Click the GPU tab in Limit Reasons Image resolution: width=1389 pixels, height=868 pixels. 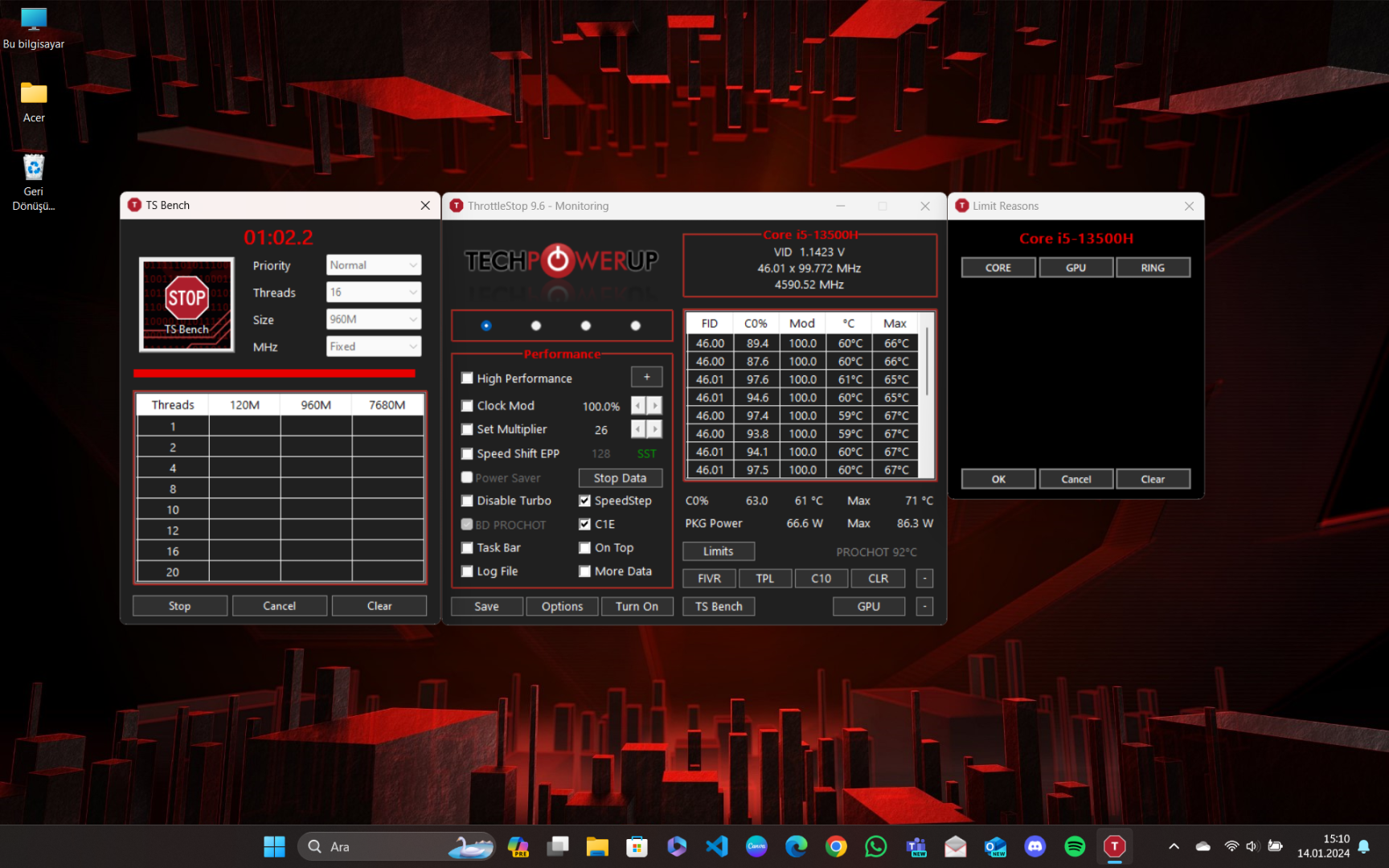1076,268
